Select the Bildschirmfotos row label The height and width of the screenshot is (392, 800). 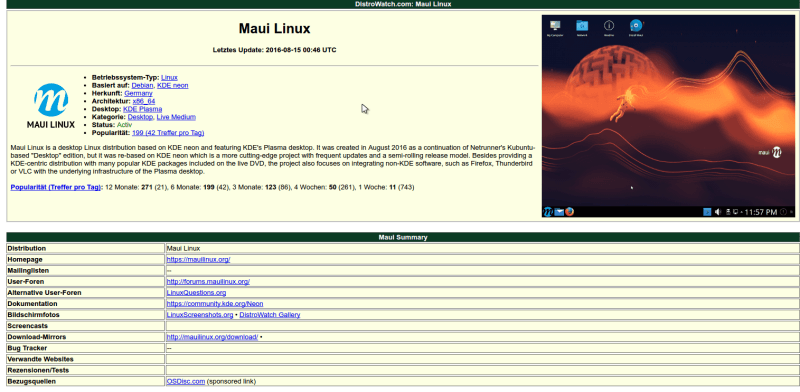coord(33,315)
